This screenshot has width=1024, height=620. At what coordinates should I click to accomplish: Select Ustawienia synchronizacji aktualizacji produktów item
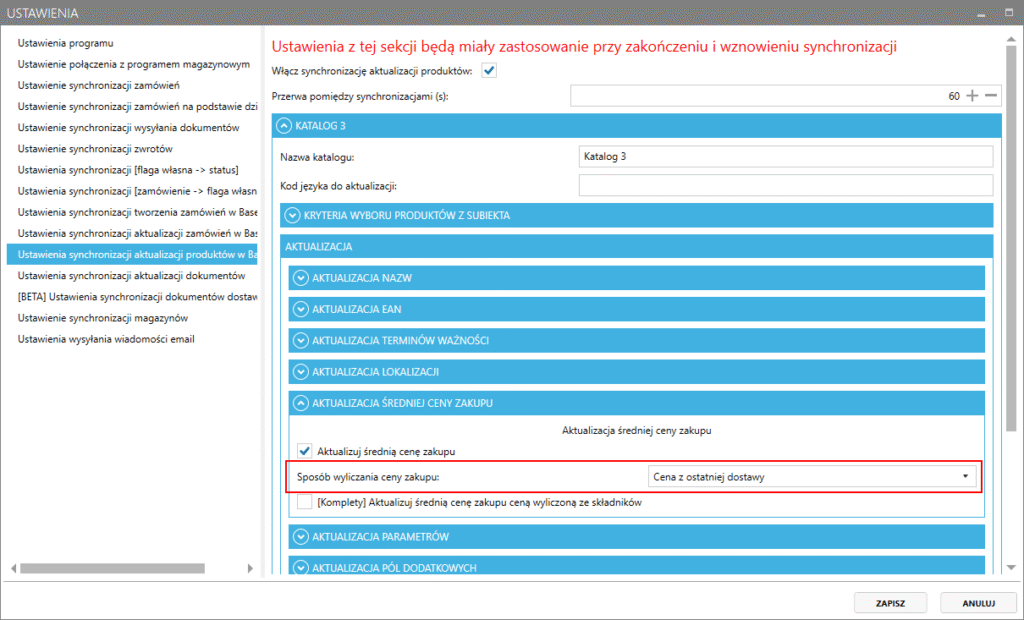[x=132, y=254]
